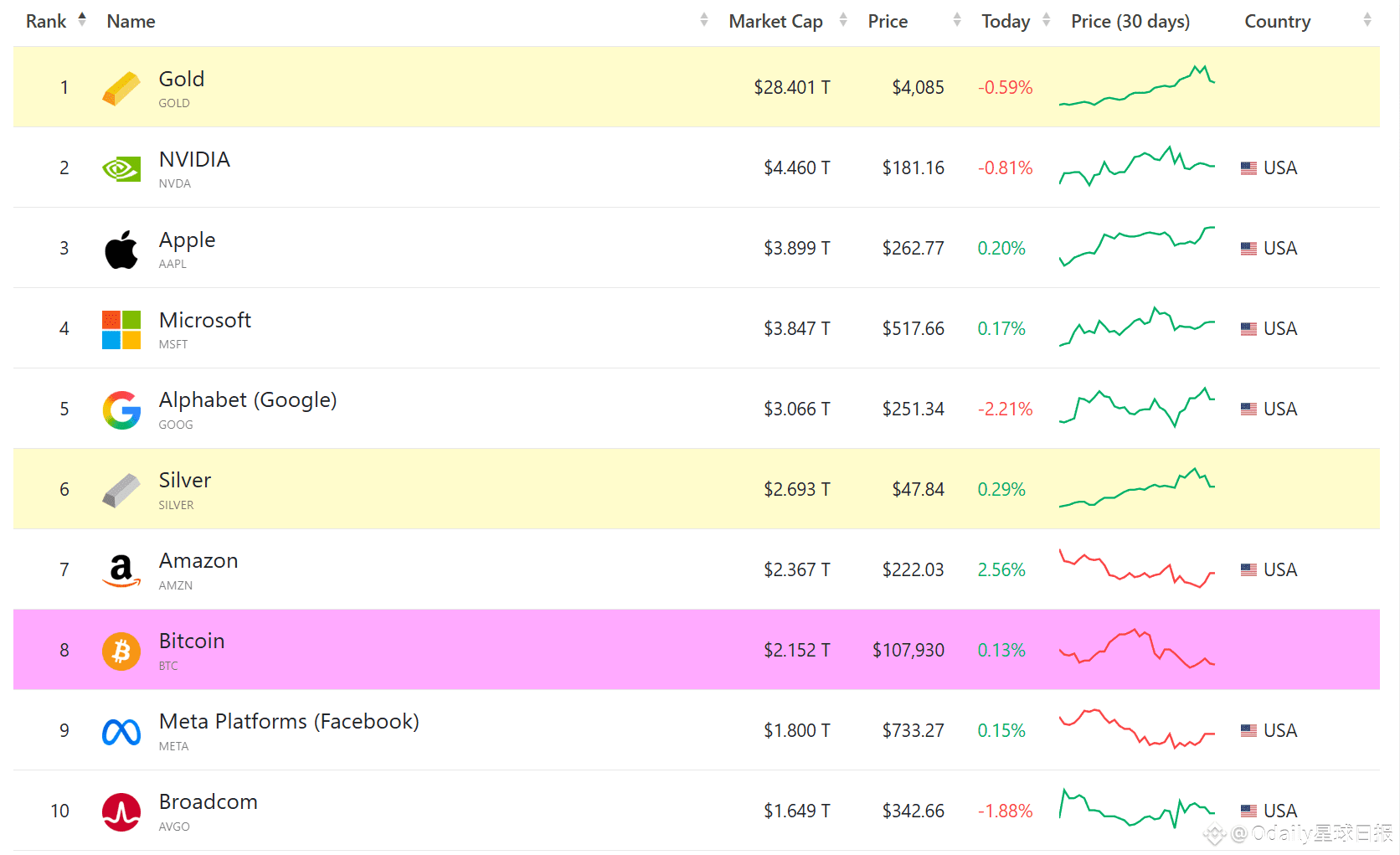Click the Google G logo

coord(121,410)
